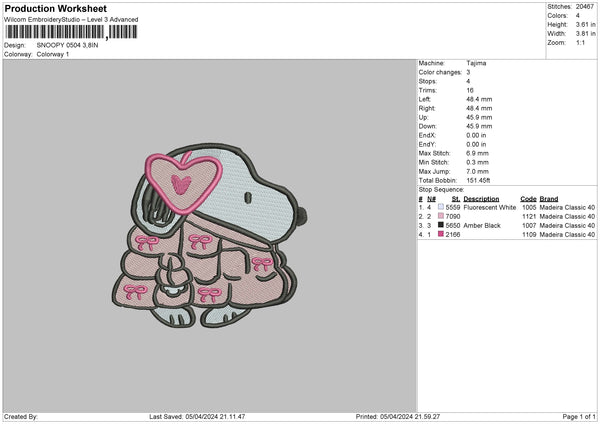Click the Amber Black thread swatch
The image size is (600, 424).
coord(441,225)
